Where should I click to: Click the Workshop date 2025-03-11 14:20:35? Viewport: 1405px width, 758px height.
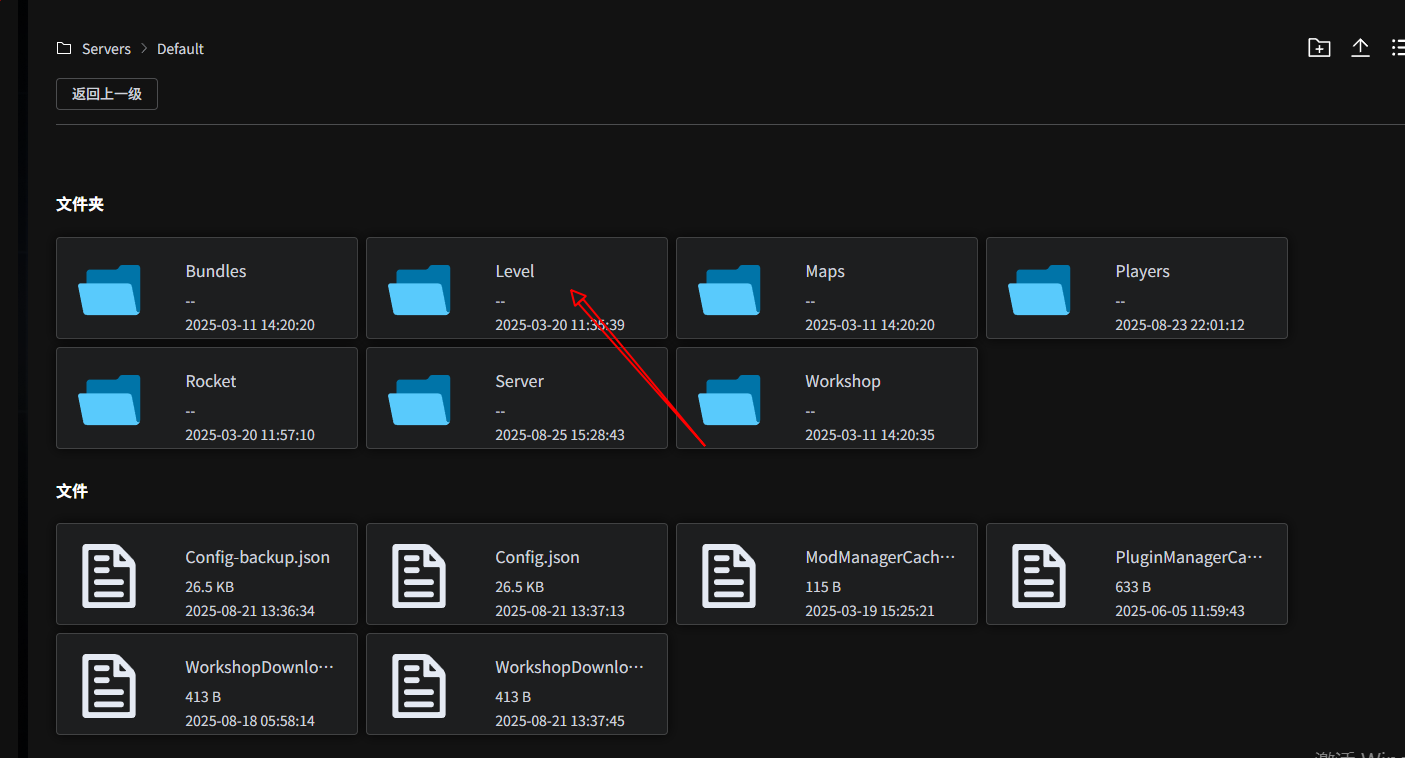[870, 435]
